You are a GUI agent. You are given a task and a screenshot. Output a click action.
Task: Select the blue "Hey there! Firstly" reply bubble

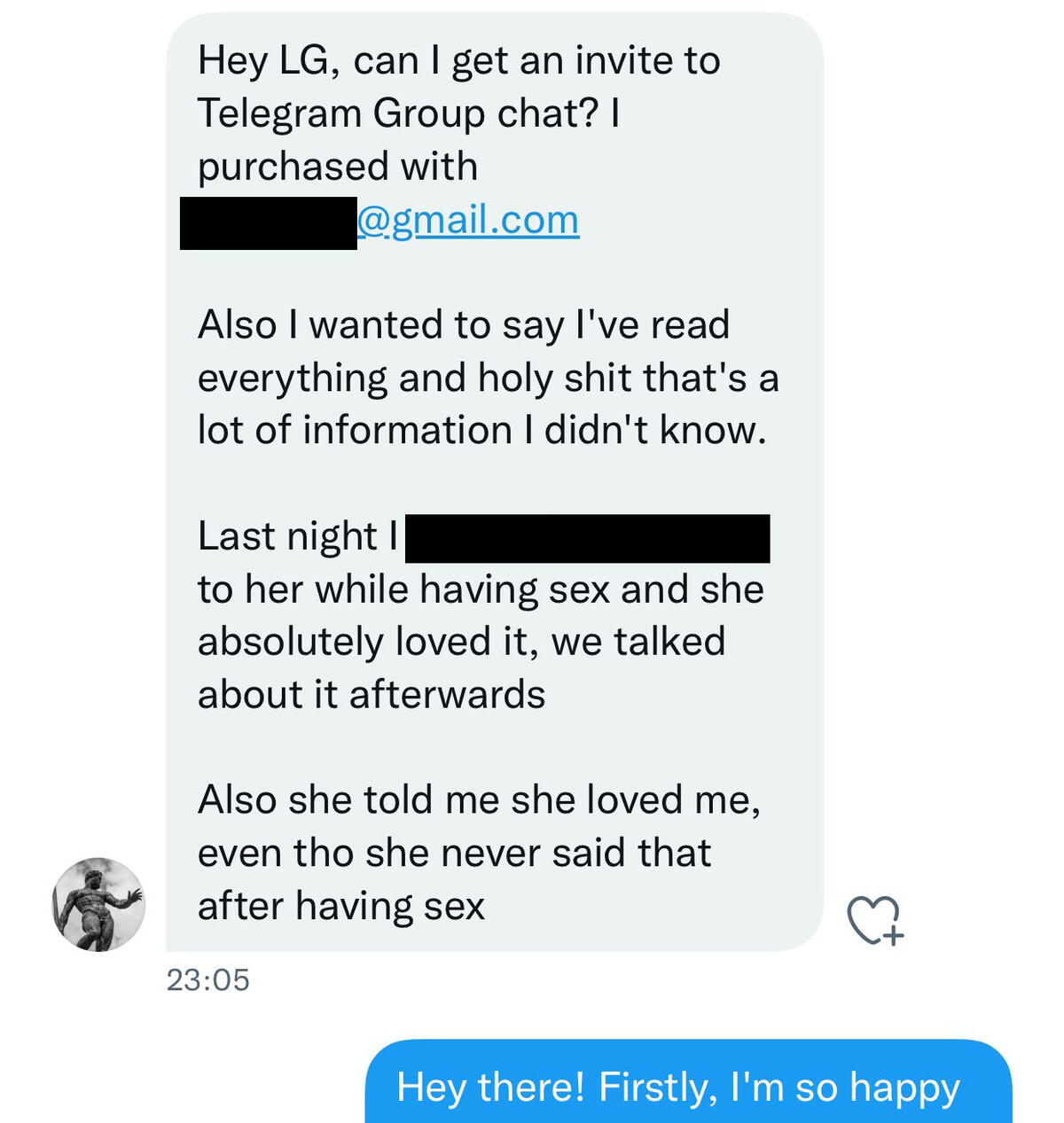(688, 1086)
